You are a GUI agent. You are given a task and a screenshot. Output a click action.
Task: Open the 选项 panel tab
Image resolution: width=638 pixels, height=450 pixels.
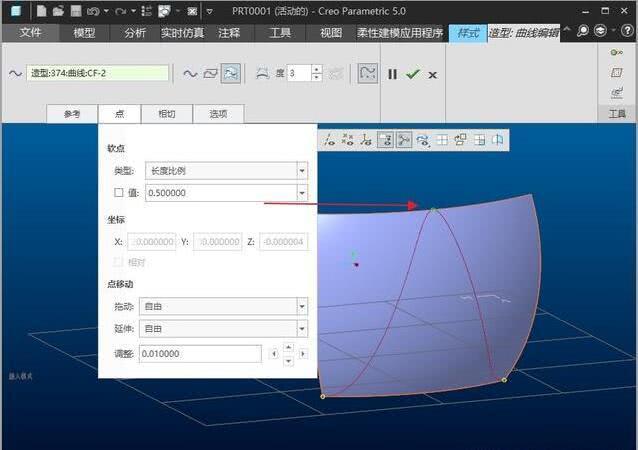pyautogui.click(x=218, y=114)
